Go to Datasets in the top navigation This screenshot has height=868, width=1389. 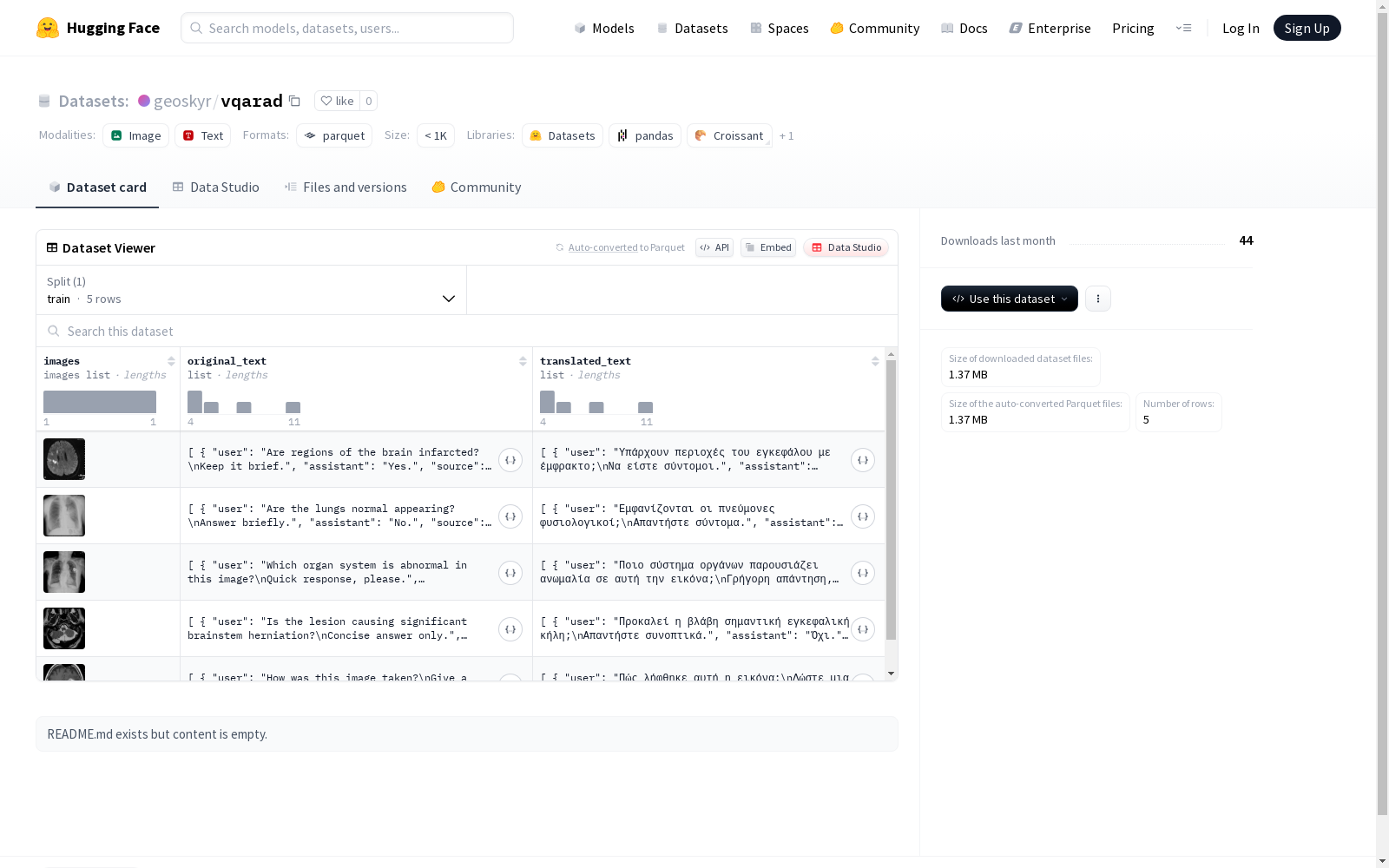[x=692, y=28]
